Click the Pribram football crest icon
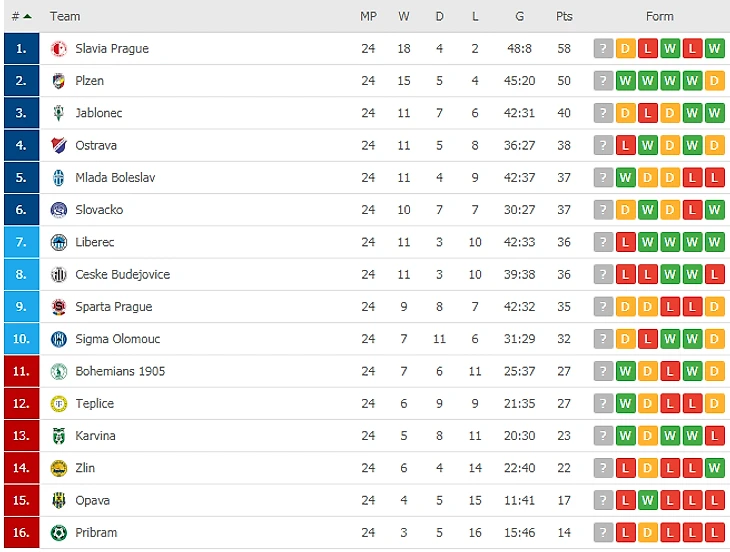The height and width of the screenshot is (552, 730). [59, 532]
